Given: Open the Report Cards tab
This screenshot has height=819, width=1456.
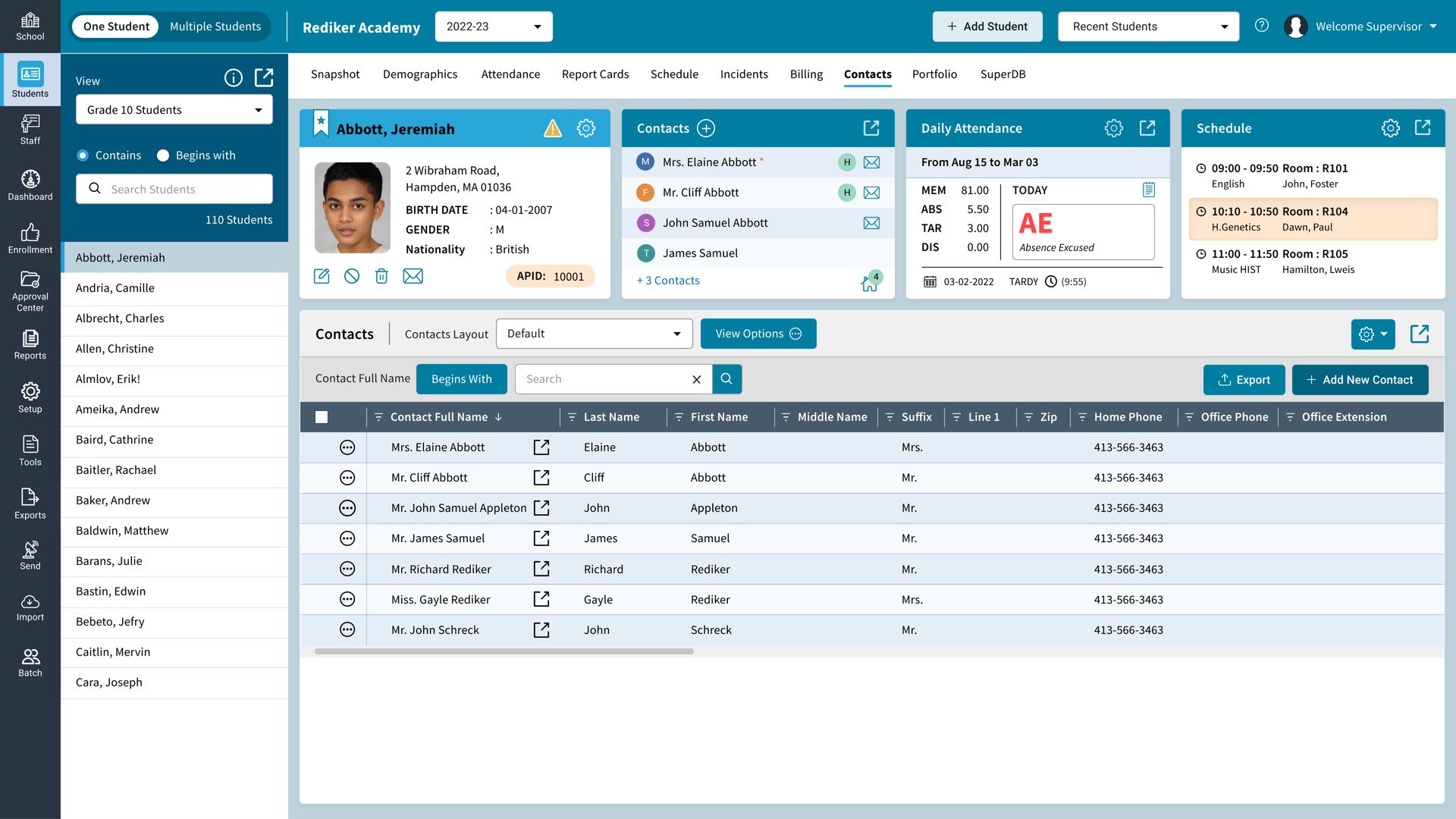Looking at the screenshot, I should coord(595,74).
